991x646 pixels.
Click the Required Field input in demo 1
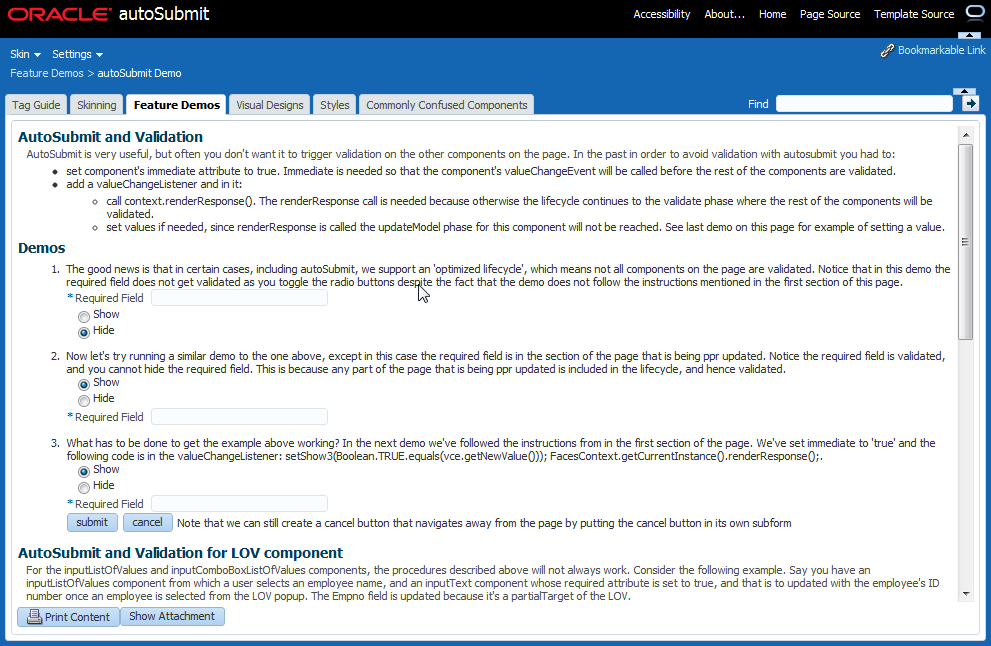pos(240,298)
